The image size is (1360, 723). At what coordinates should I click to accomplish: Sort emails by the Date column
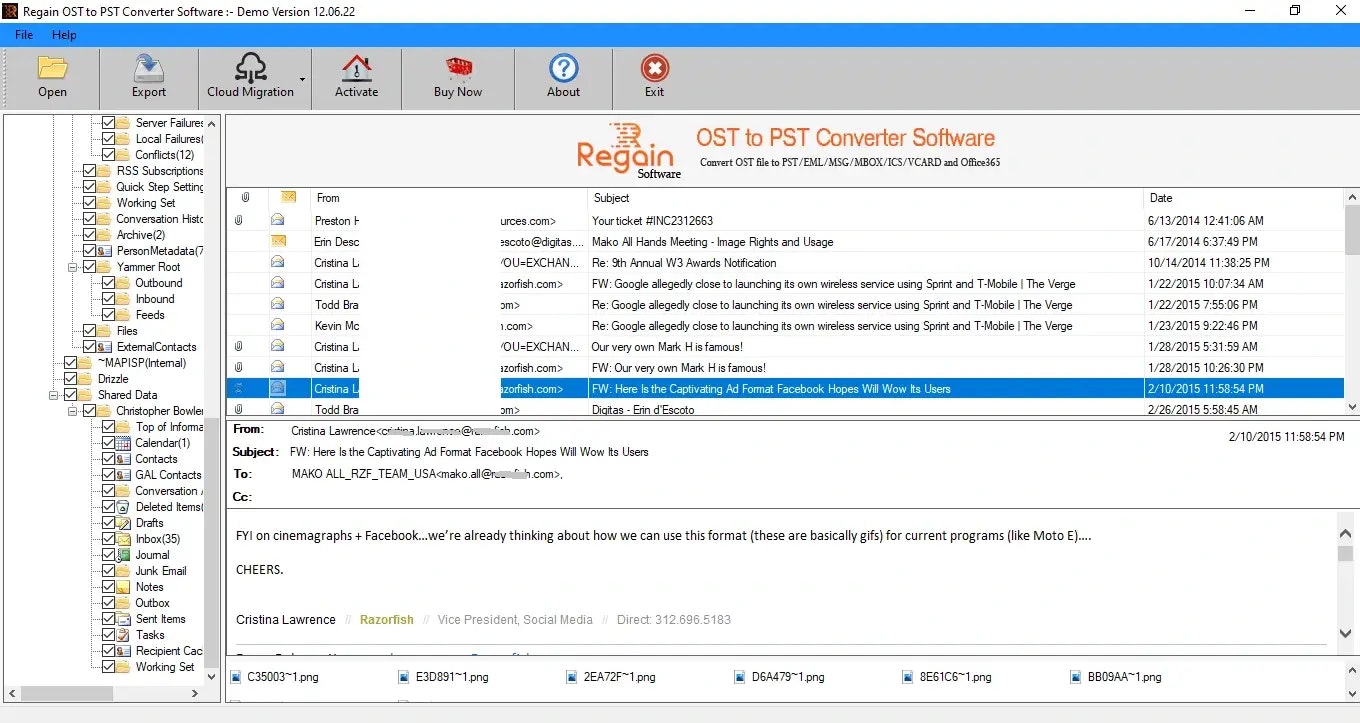[x=1244, y=198]
